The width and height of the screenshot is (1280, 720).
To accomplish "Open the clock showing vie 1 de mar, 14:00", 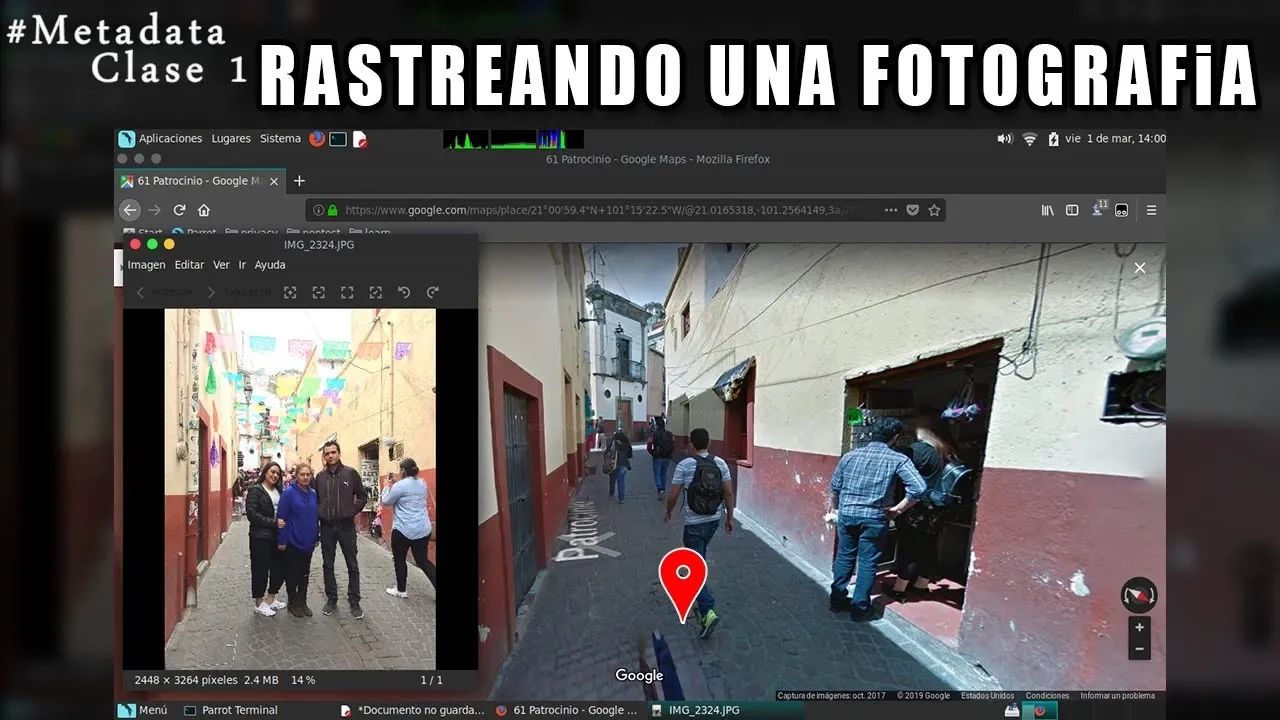I will pyautogui.click(x=1115, y=139).
